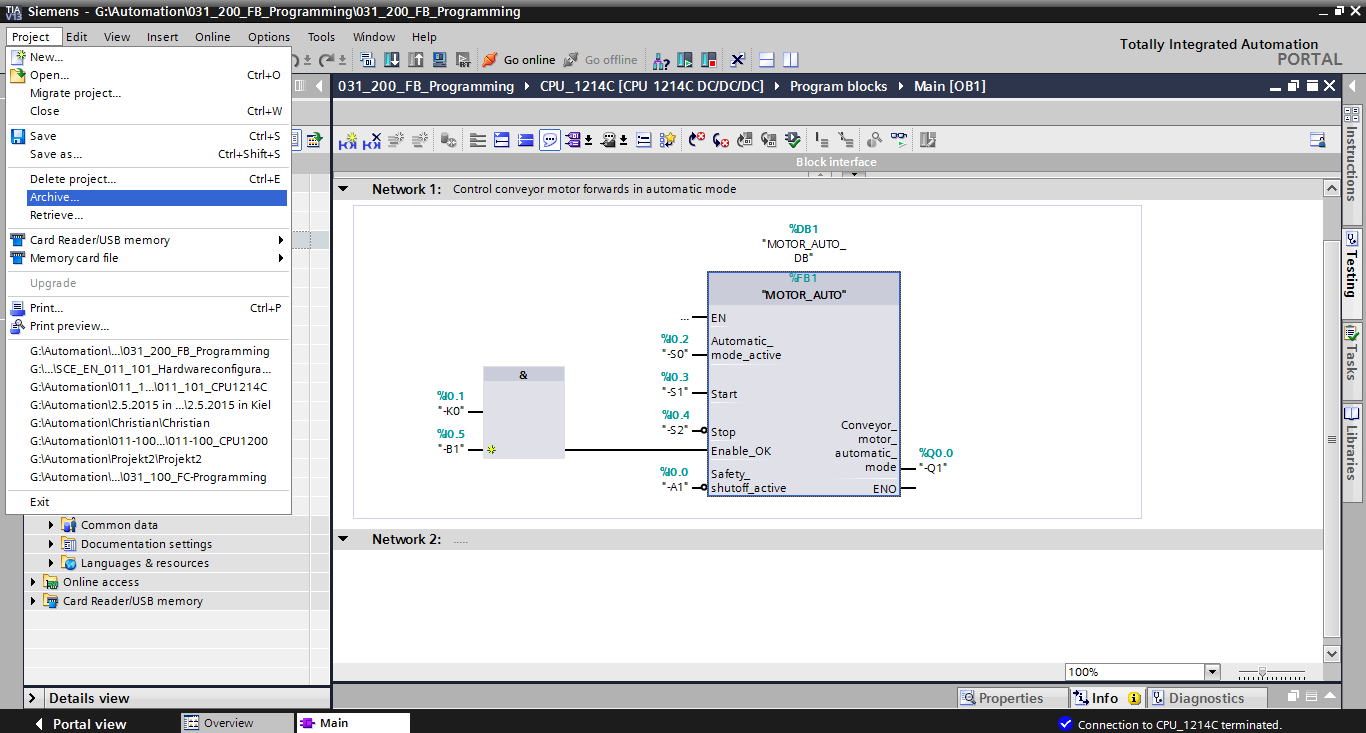Click the Open all networks icon
This screenshot has height=733, width=1366.
(502, 140)
